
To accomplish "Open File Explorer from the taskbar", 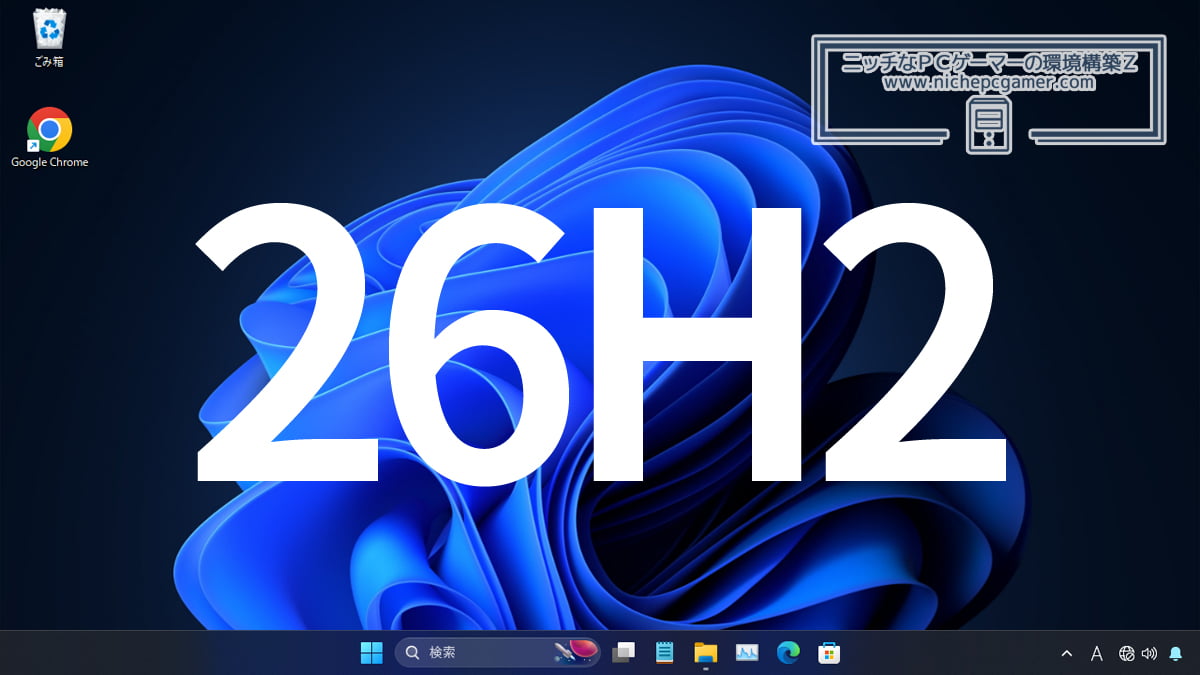I will [706, 653].
